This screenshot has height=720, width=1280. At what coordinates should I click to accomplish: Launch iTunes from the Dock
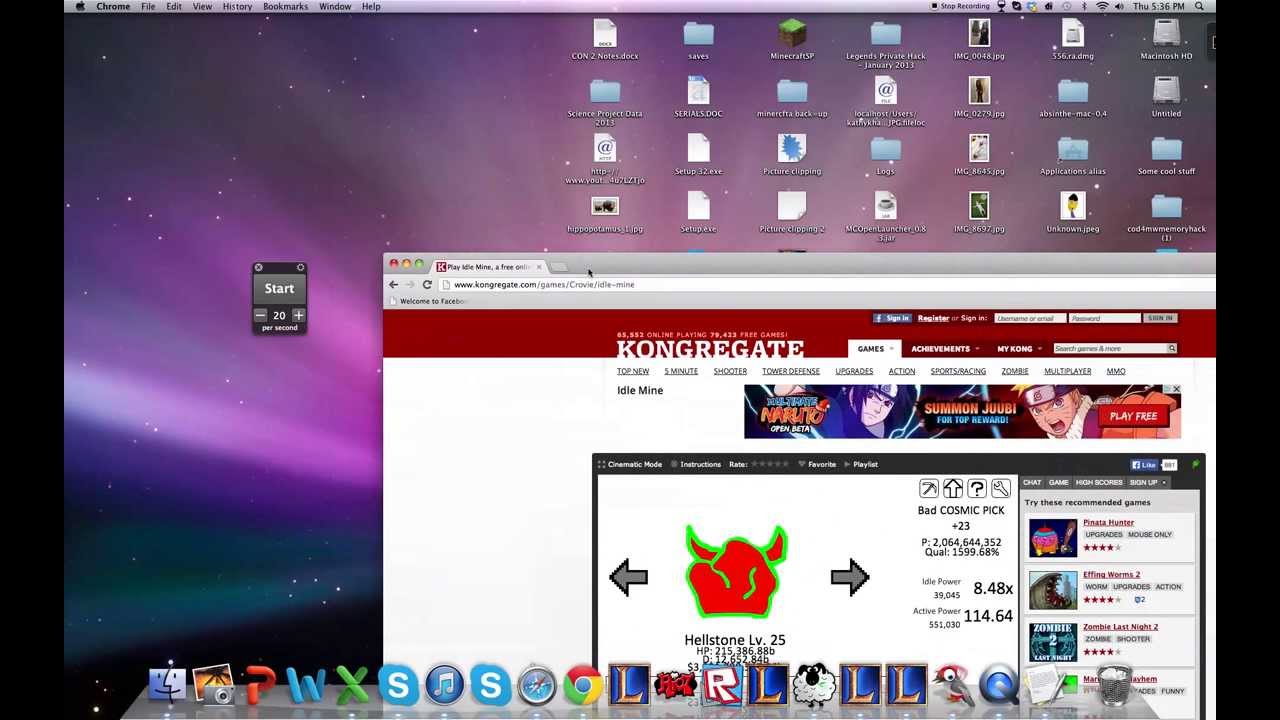coord(444,685)
